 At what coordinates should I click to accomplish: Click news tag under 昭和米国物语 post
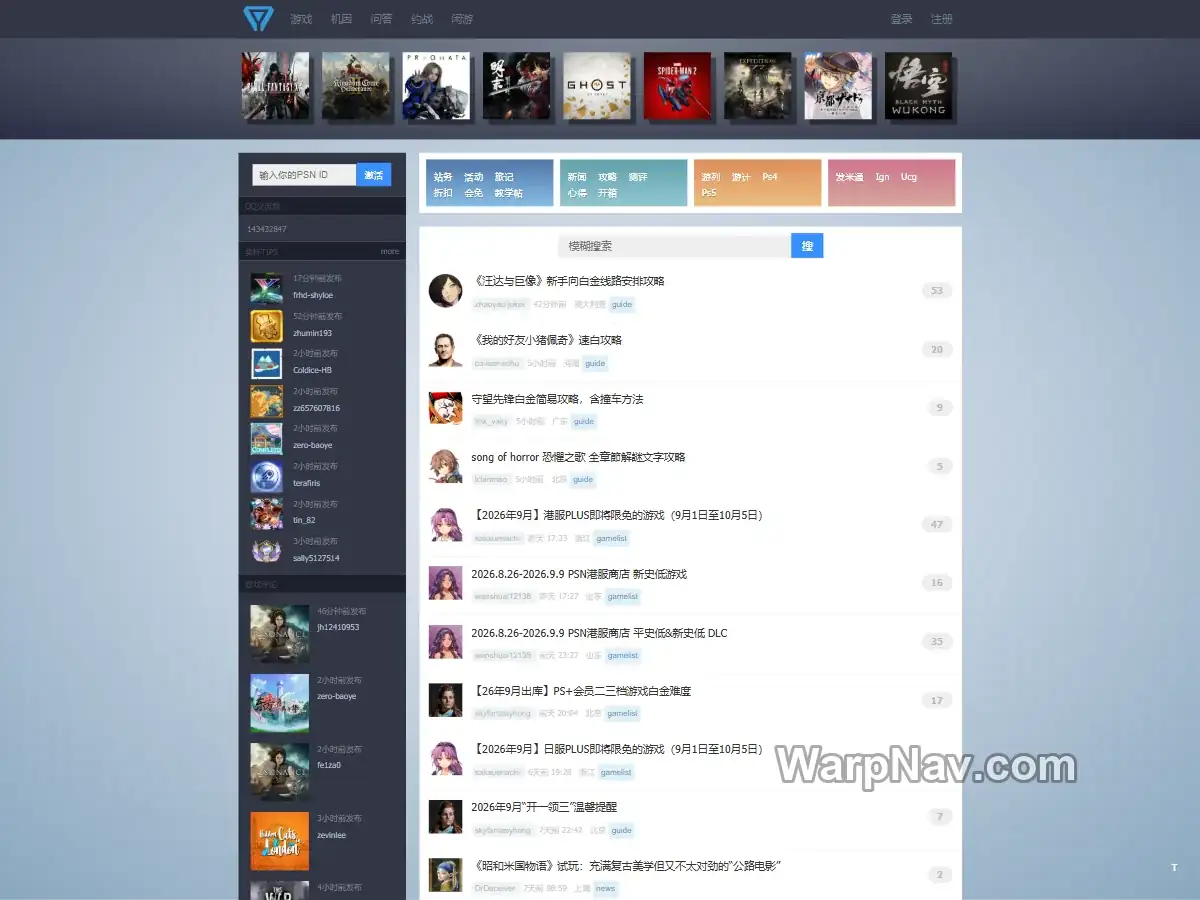pyautogui.click(x=606, y=888)
